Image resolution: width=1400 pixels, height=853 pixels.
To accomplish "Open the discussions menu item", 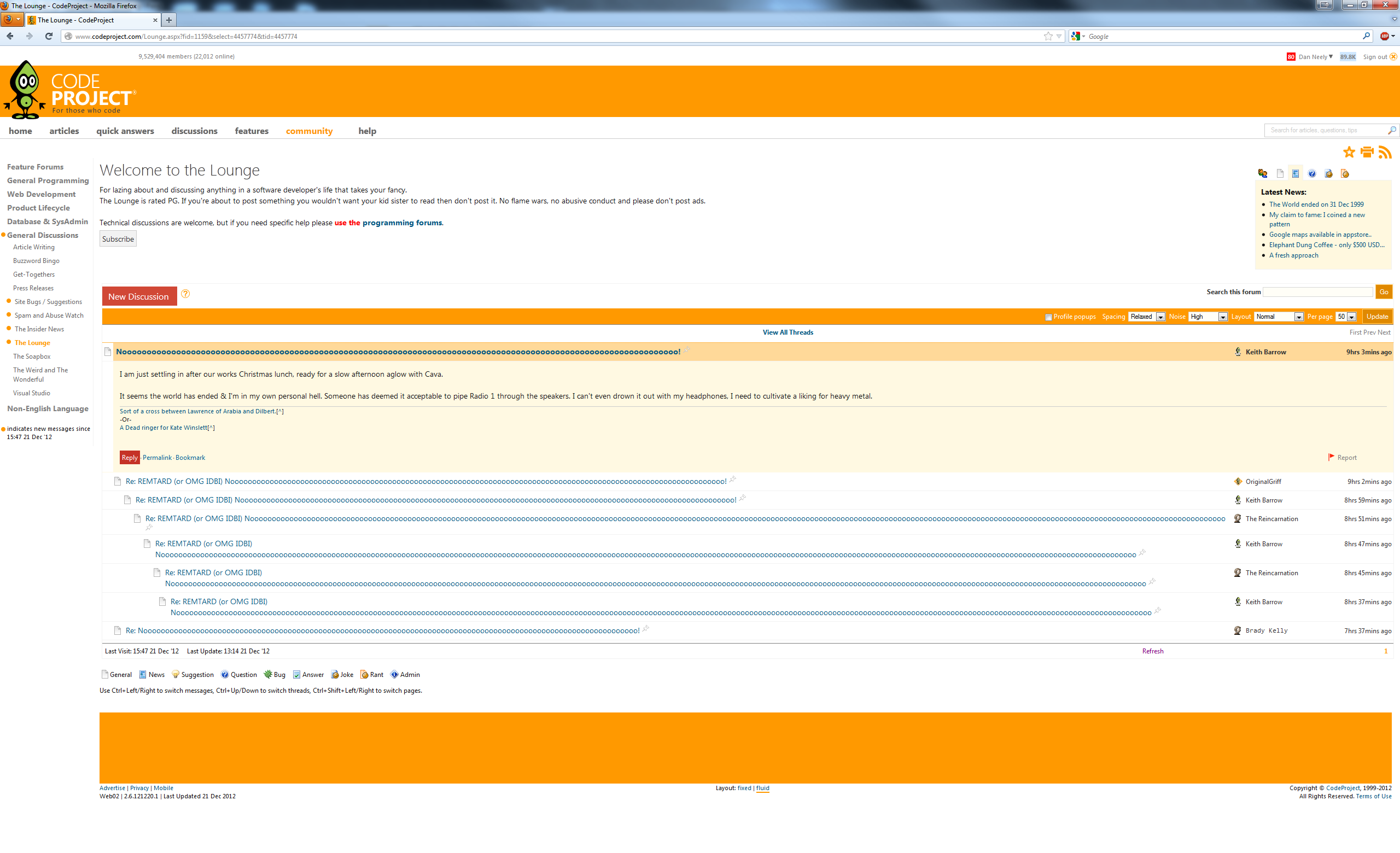I will pos(194,131).
